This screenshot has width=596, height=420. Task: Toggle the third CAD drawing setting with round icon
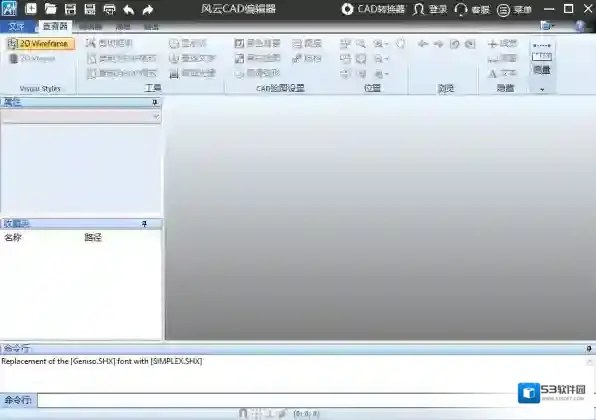coord(257,73)
